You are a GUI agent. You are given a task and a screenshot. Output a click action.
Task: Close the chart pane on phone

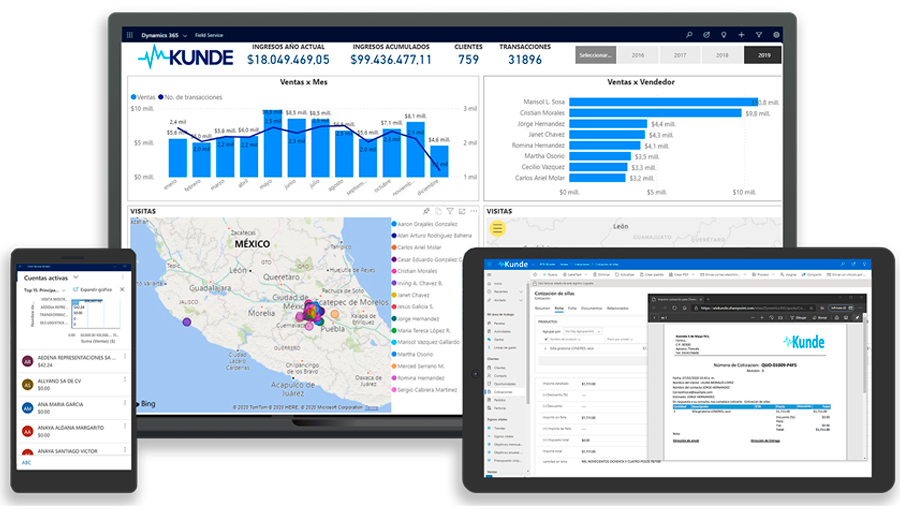pos(122,289)
